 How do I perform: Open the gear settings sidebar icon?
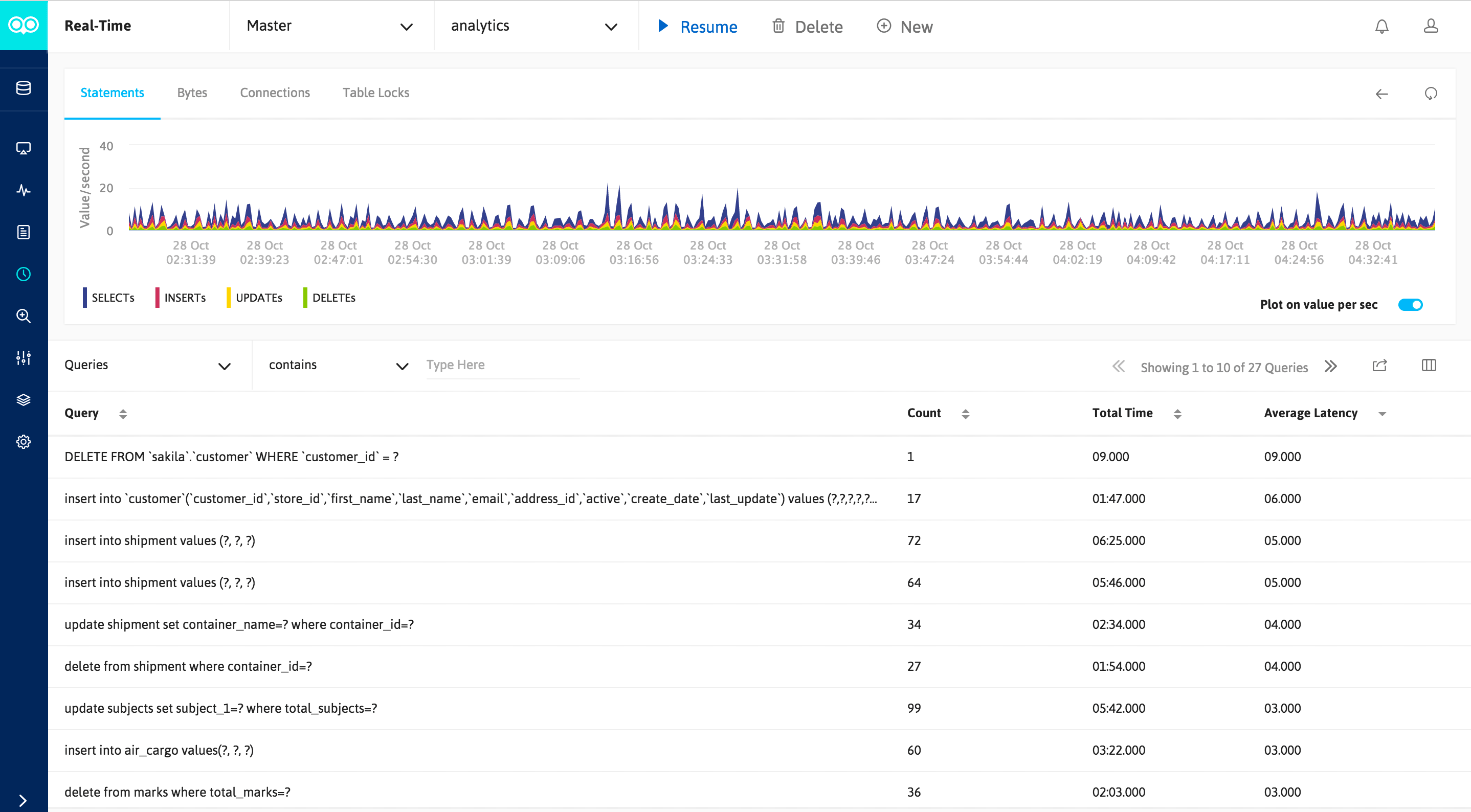(24, 441)
